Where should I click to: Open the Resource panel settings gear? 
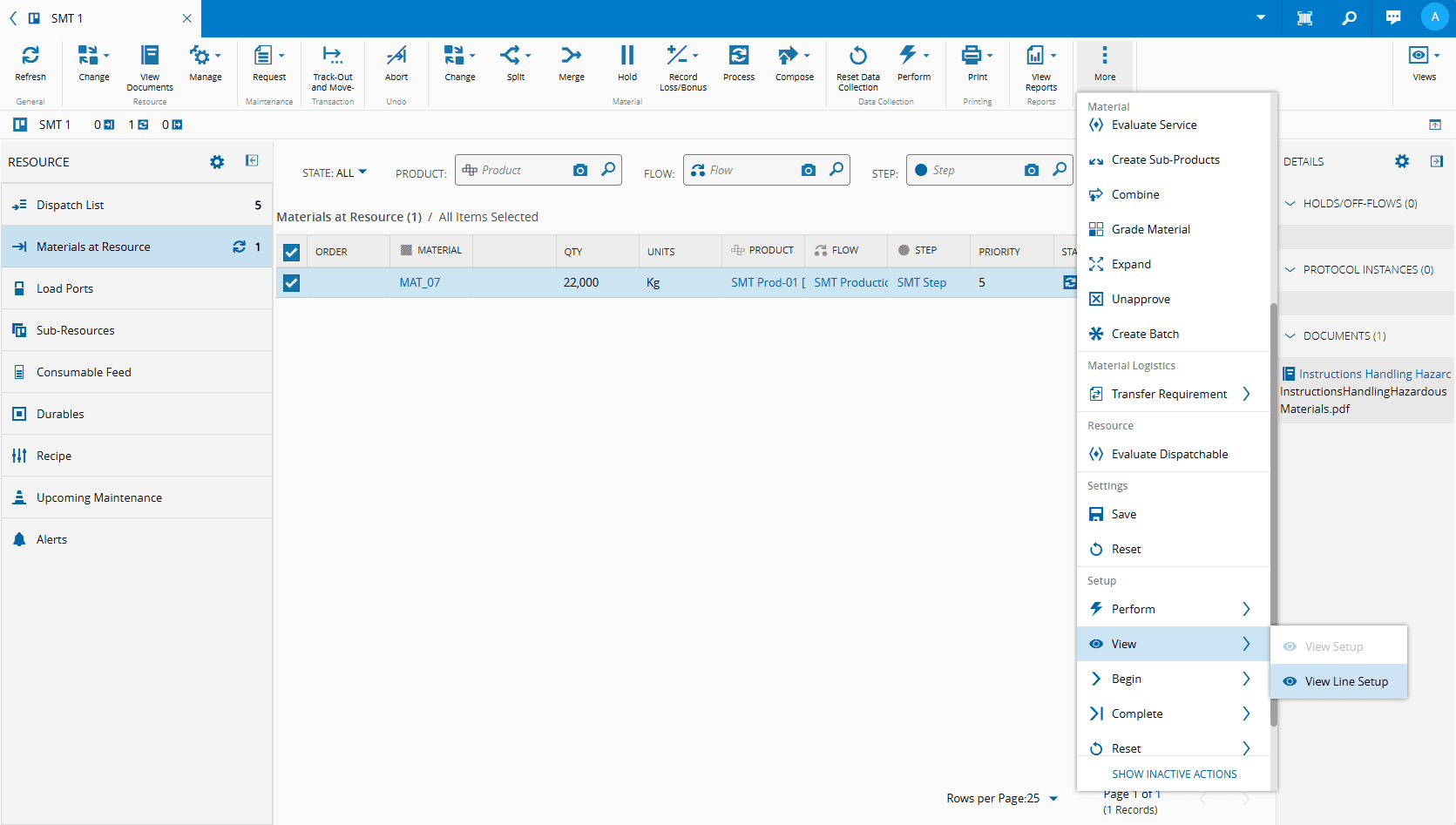tap(217, 162)
